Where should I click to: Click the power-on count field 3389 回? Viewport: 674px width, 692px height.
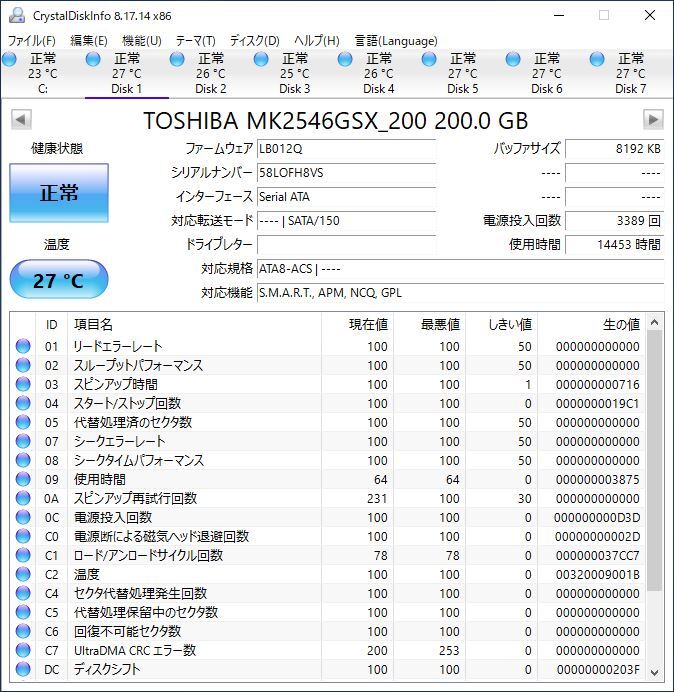(614, 221)
